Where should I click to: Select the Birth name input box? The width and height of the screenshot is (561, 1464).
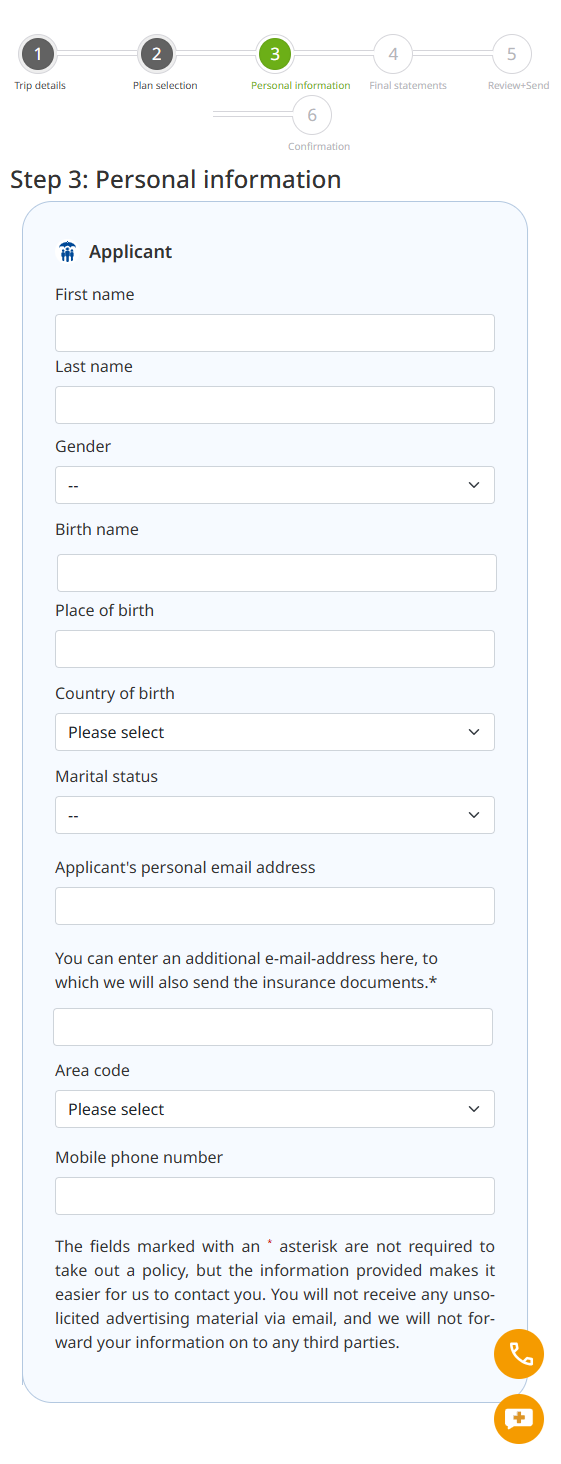click(277, 573)
